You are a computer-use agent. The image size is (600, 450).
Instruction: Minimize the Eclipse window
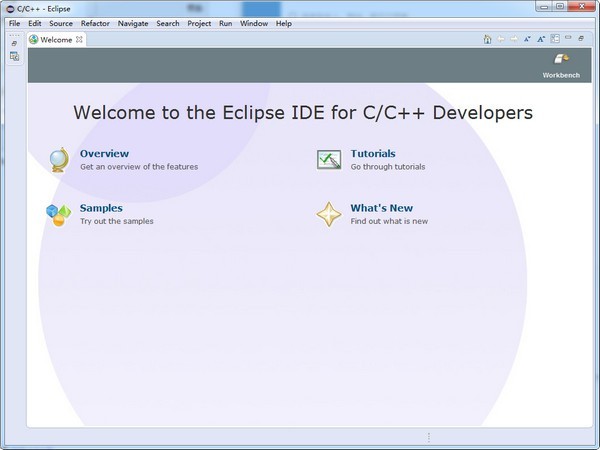tap(544, 7)
